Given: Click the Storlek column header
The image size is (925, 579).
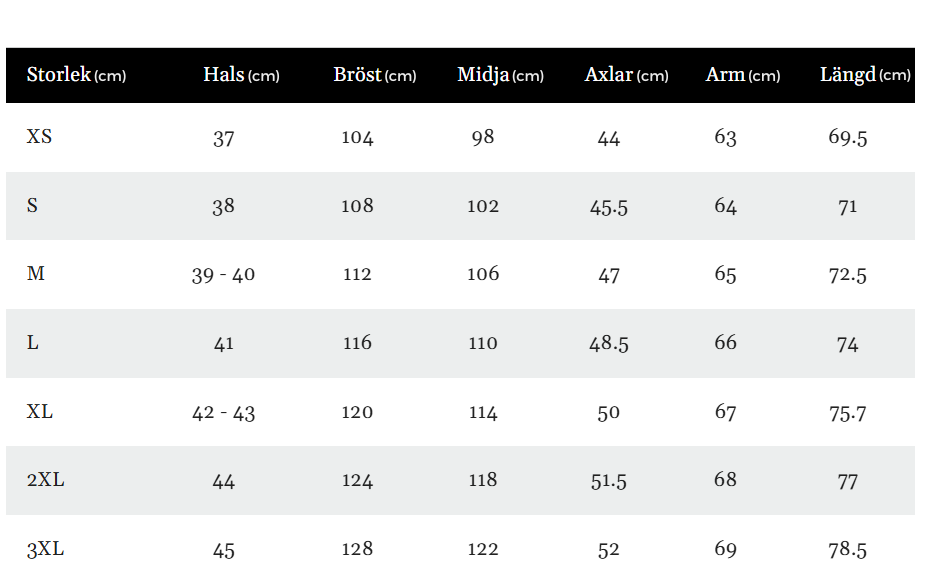Looking at the screenshot, I should 76,75.
